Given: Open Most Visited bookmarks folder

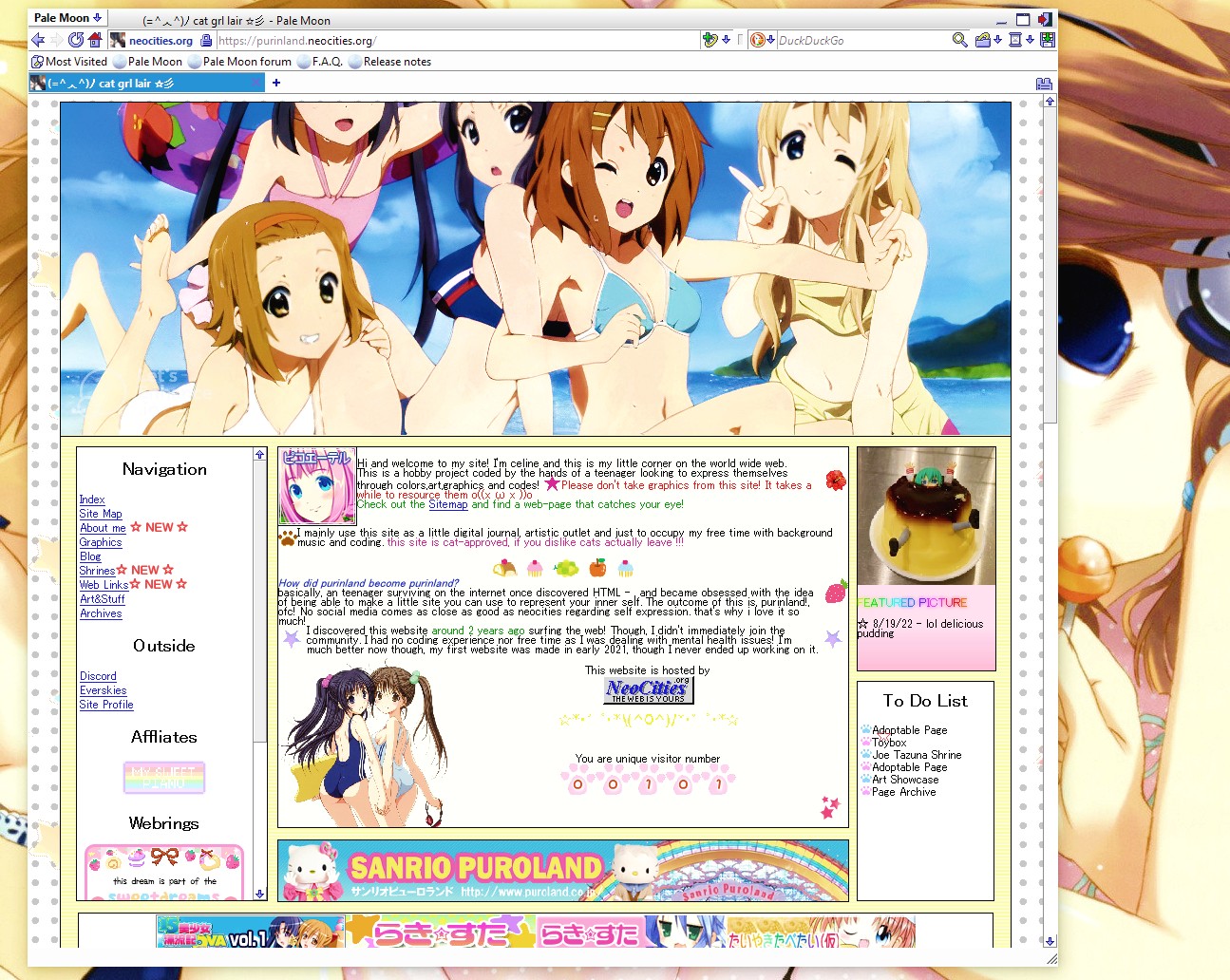Looking at the screenshot, I should (x=69, y=62).
